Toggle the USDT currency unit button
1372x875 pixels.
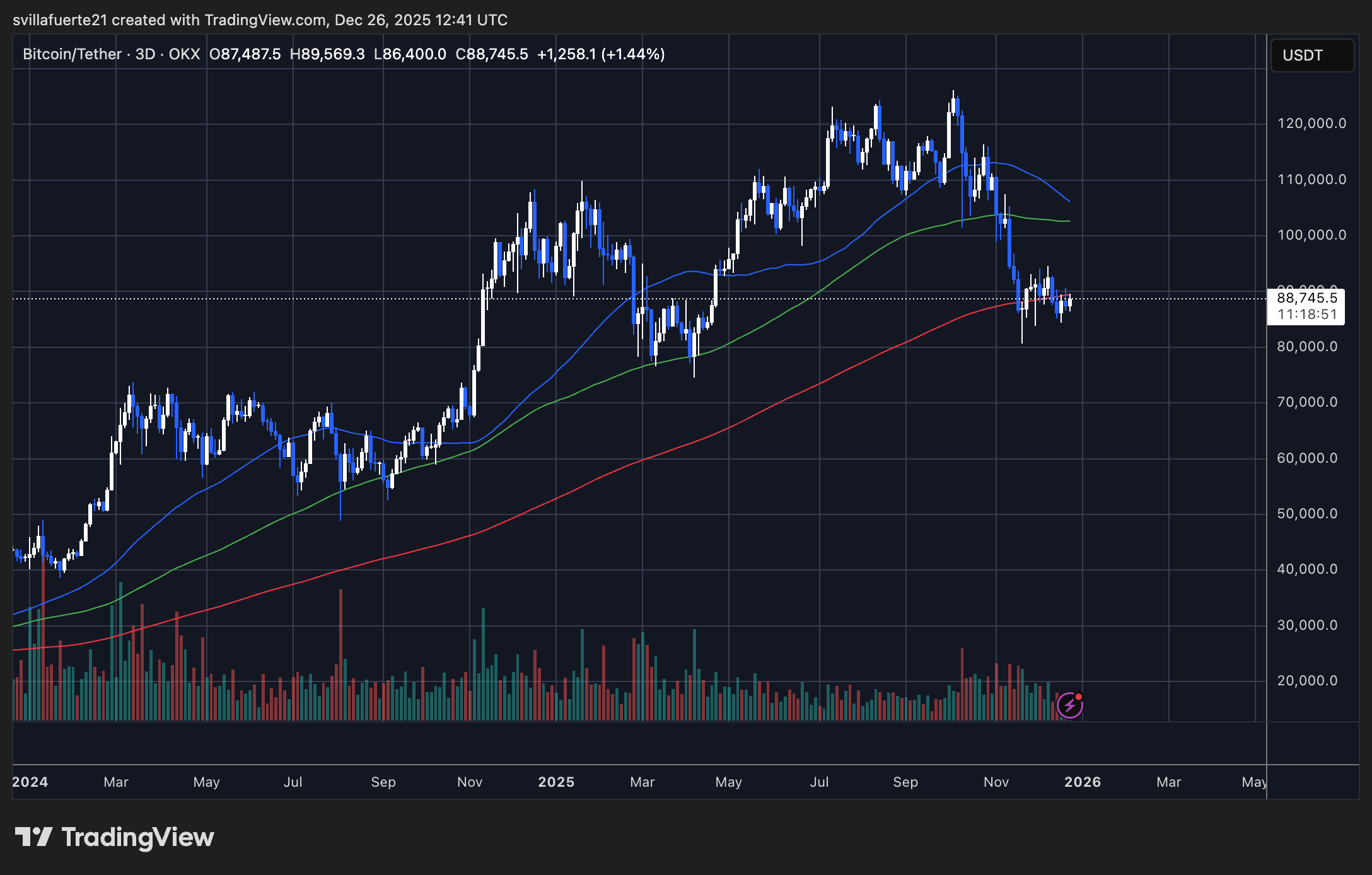pyautogui.click(x=1313, y=55)
